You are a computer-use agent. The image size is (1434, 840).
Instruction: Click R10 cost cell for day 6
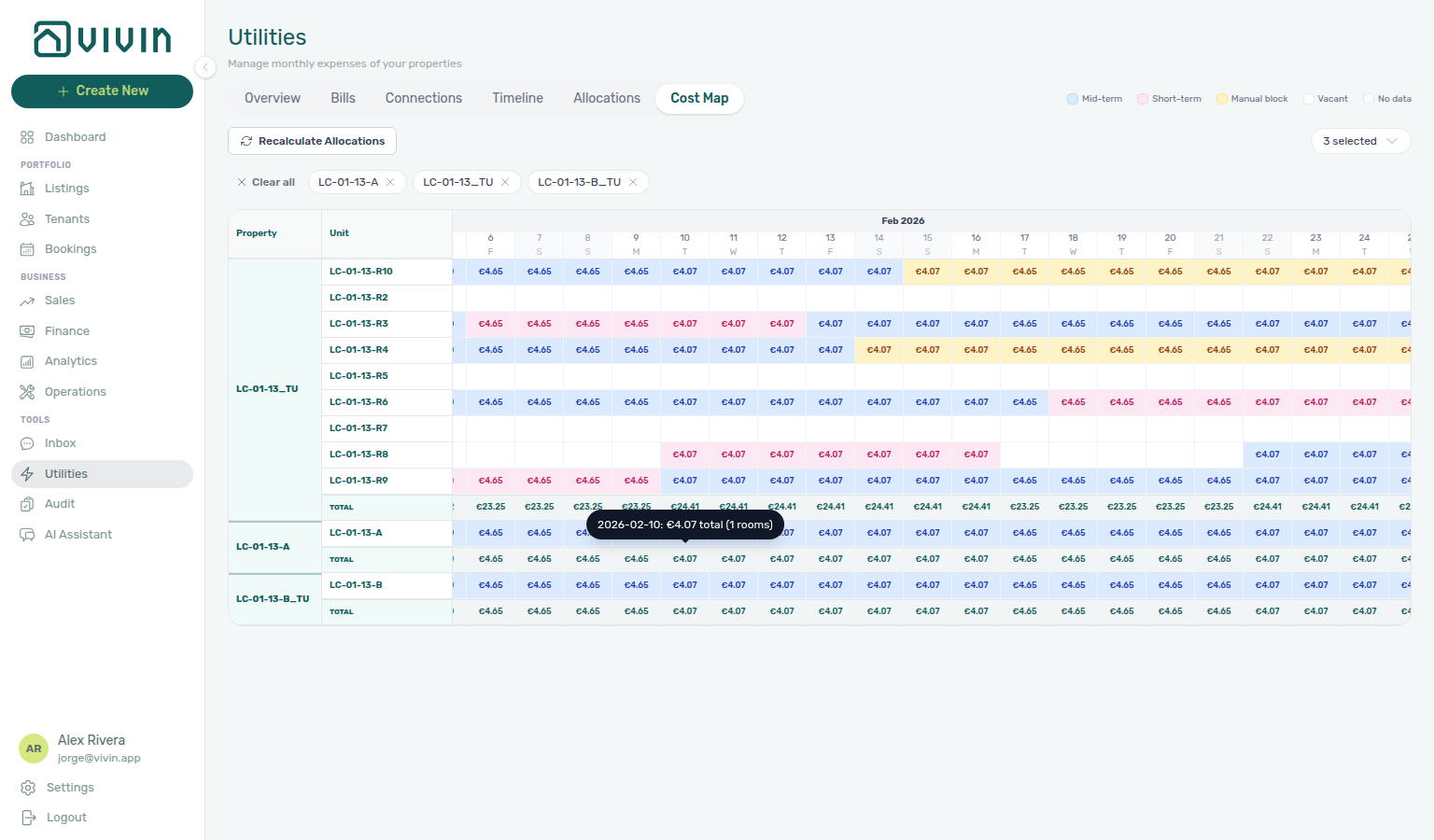(490, 272)
